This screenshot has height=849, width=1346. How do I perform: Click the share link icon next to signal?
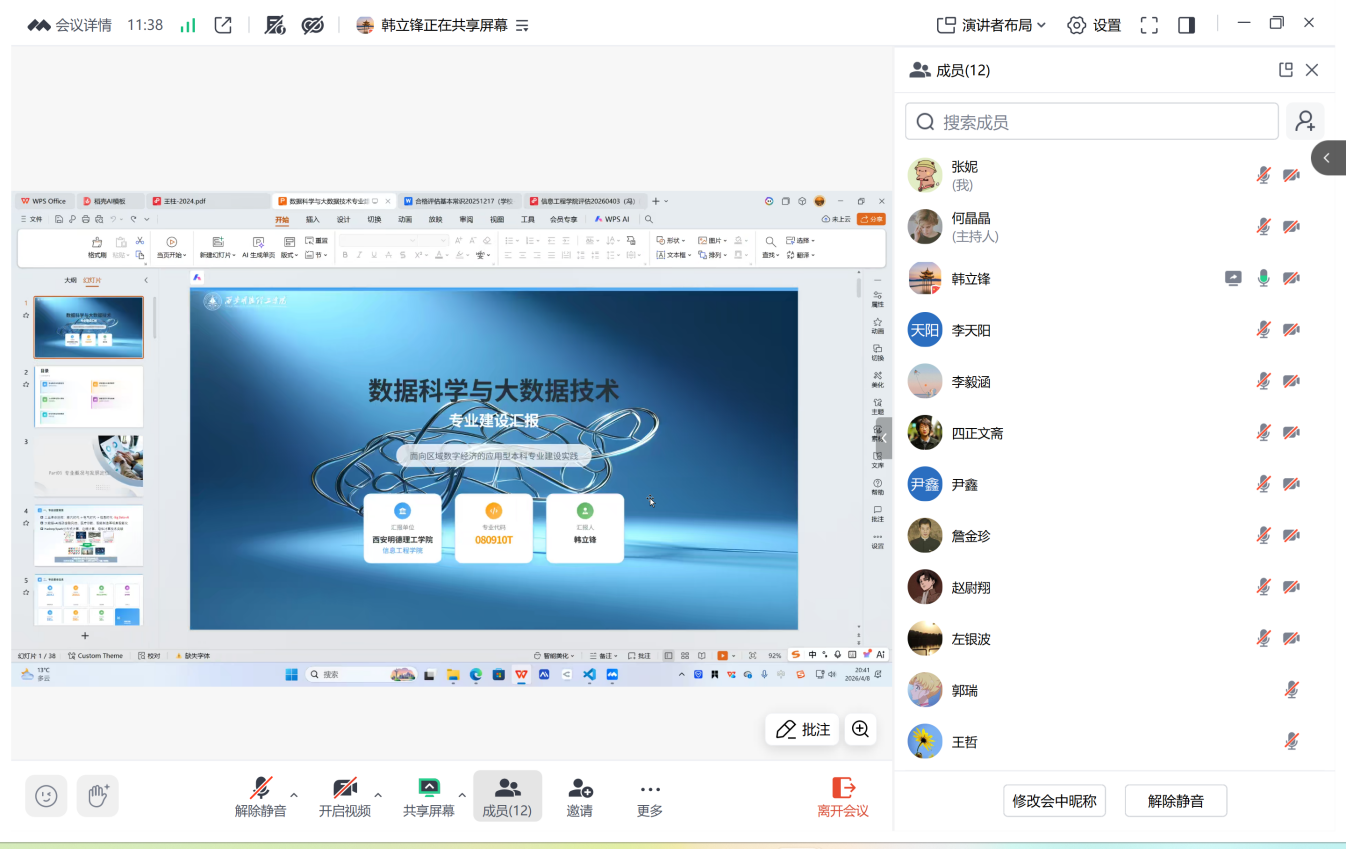[223, 25]
